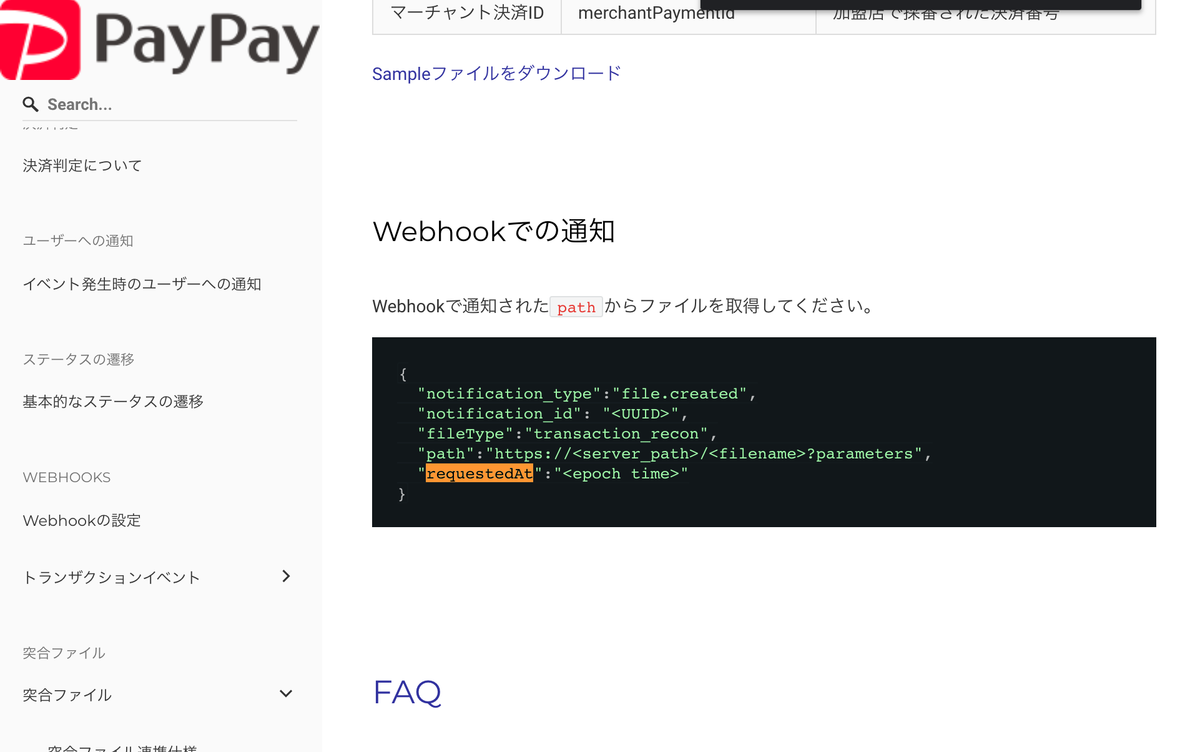This screenshot has height=752, width=1200.
Task: Click the FAQ heading link
Action: coord(406,692)
